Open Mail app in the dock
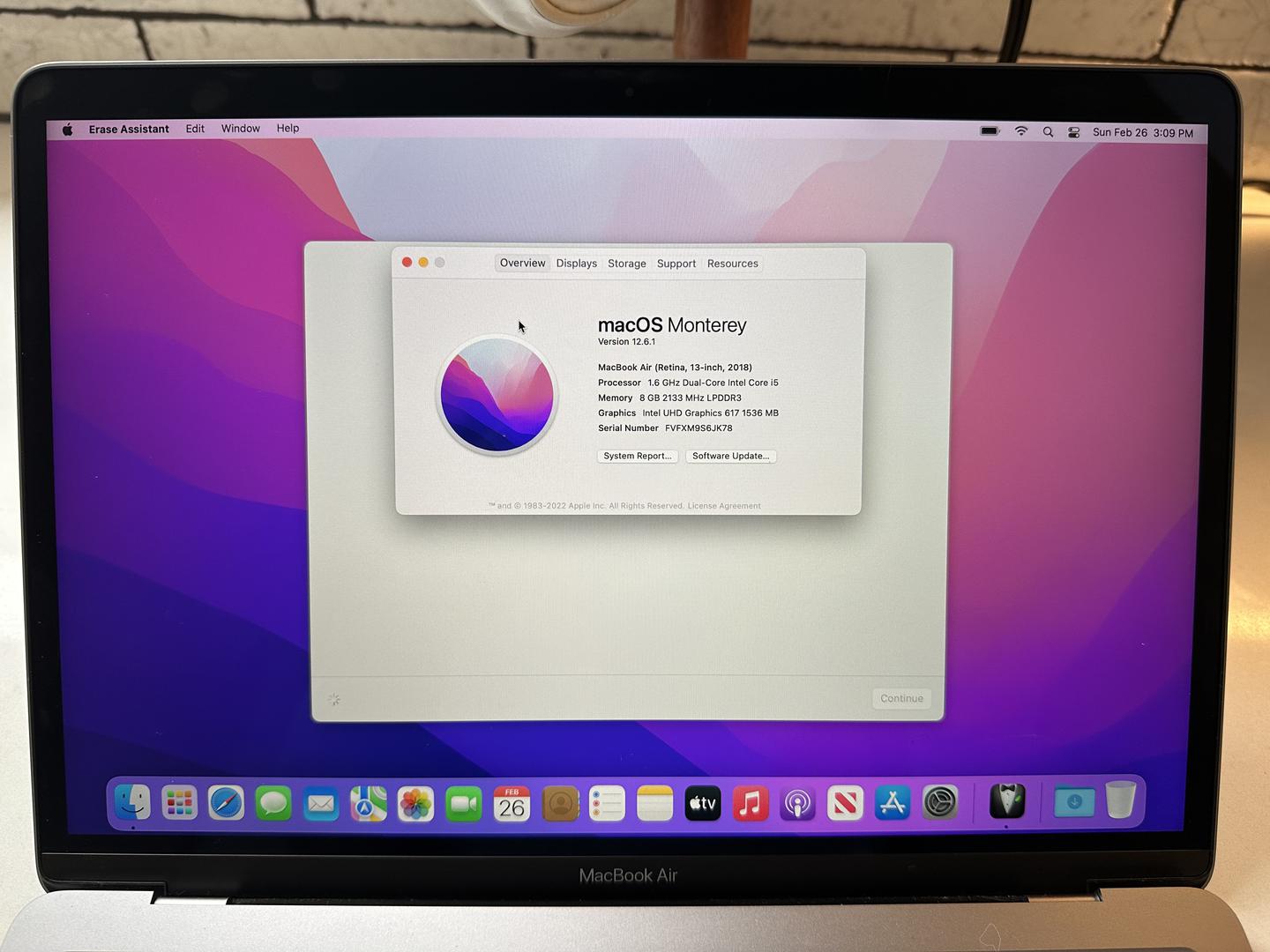Screen dimensions: 1270x952 pos(321,803)
